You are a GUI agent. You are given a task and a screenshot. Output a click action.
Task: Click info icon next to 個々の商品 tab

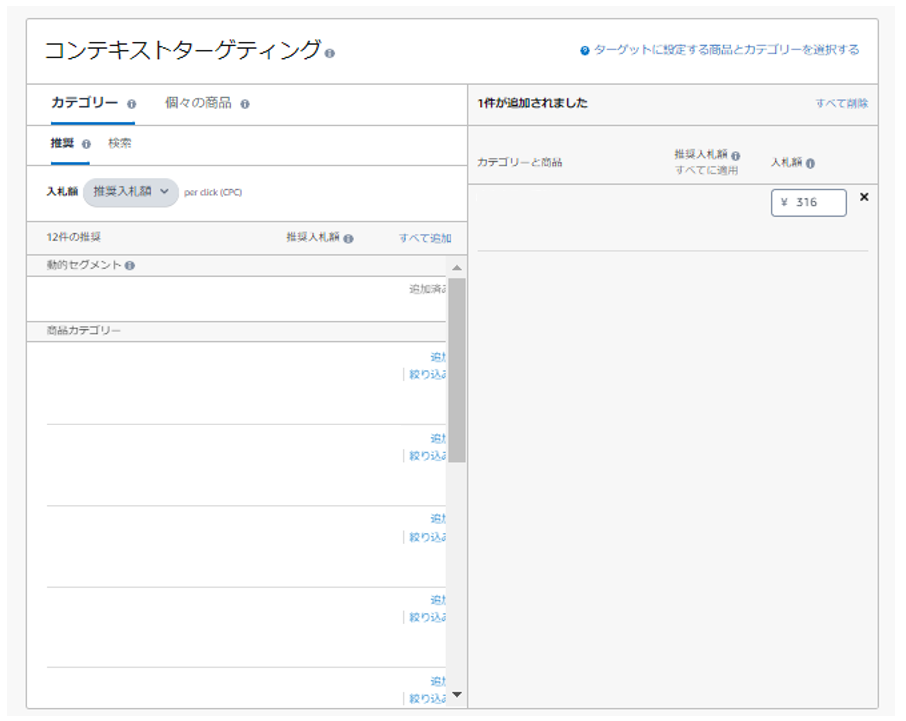(x=245, y=104)
